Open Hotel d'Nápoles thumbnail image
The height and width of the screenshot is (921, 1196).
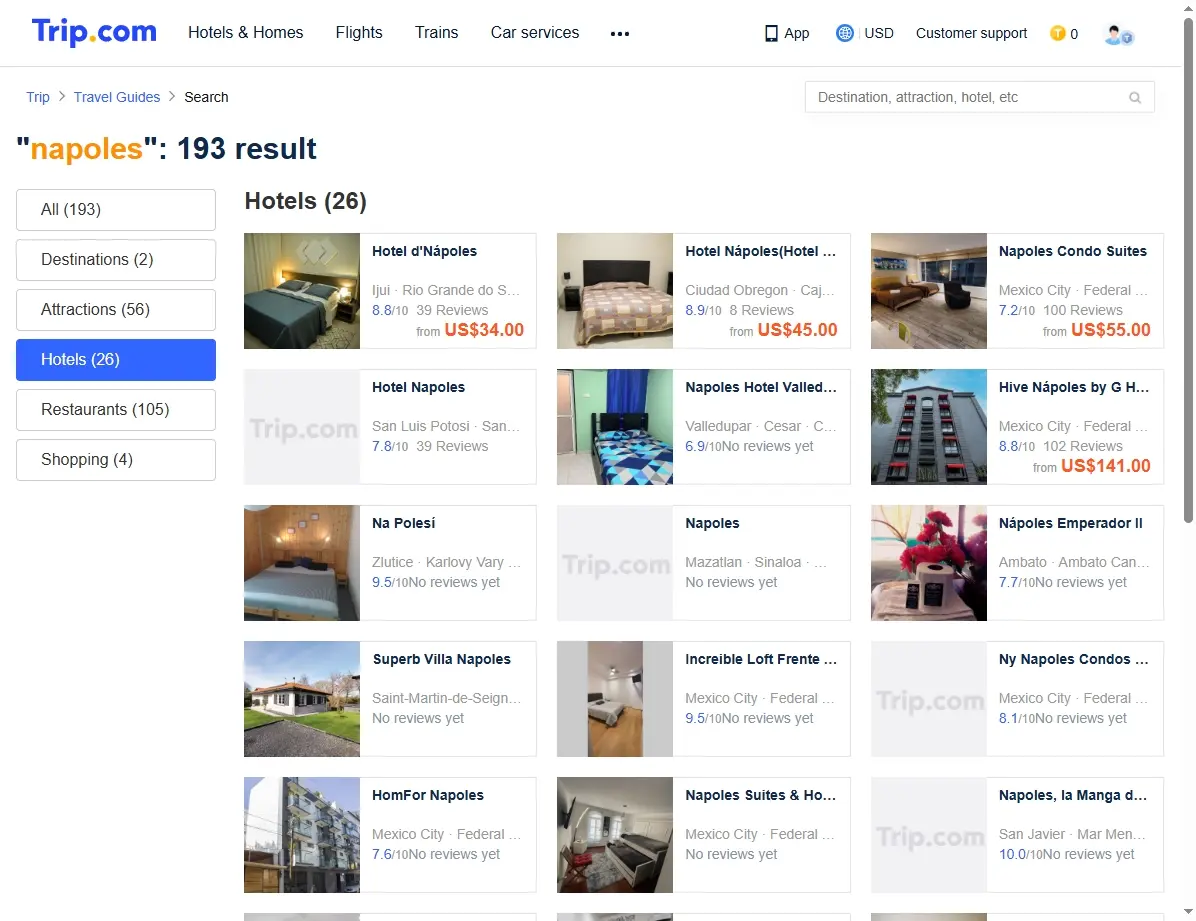302,291
